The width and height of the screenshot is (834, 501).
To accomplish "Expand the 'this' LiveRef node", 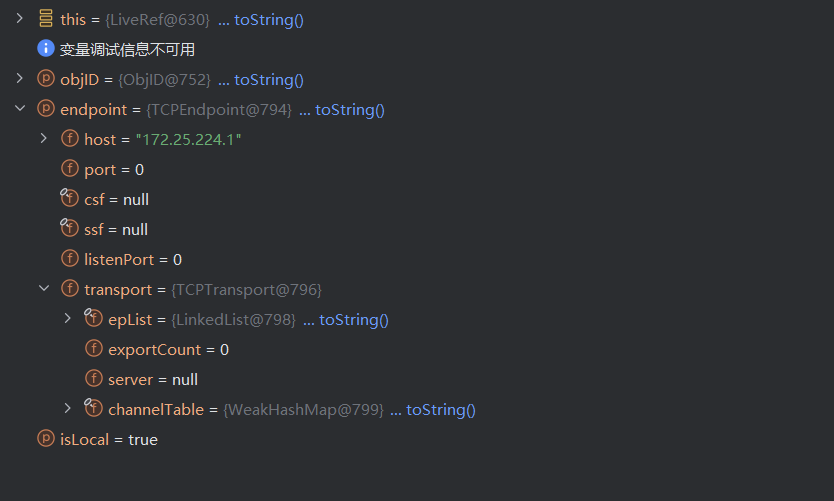I will pos(19,19).
